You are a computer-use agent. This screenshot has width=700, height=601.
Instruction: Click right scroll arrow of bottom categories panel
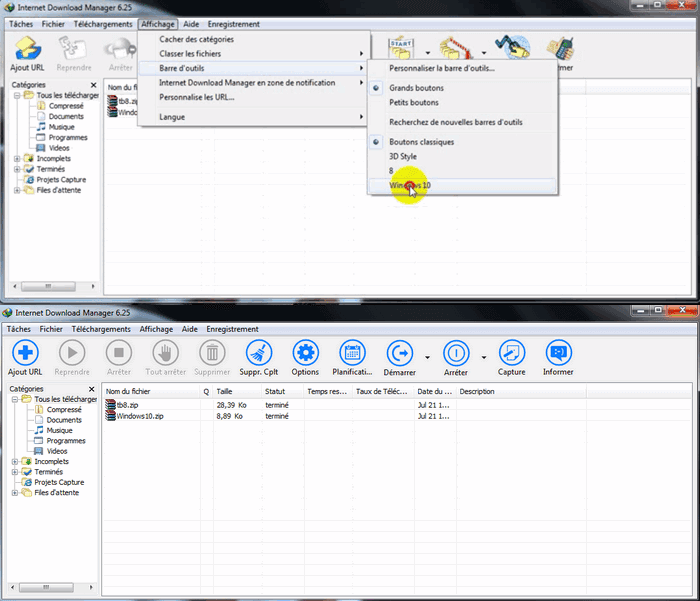pyautogui.click(x=91, y=587)
